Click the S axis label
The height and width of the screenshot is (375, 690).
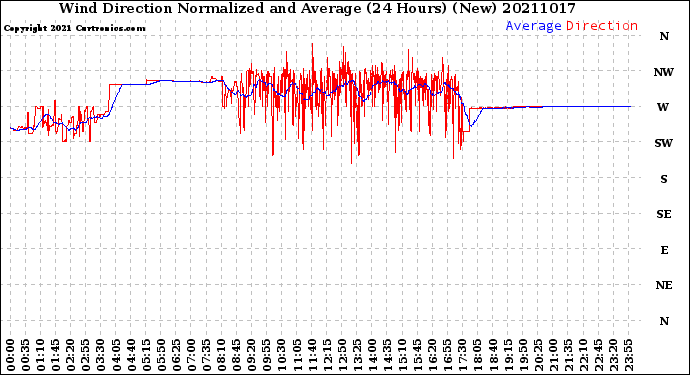click(x=664, y=179)
